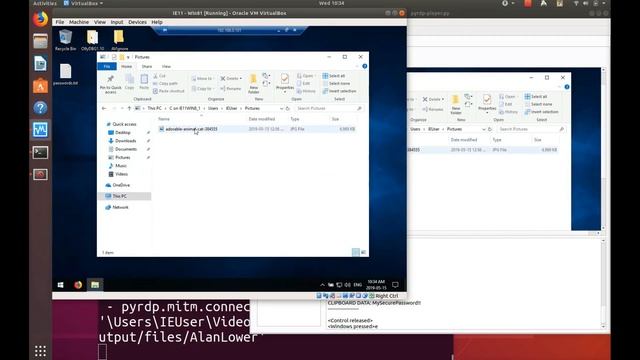Screen dimensions: 640x360
Task: Click Firefox on the Windows taskbar
Action: tap(78, 285)
